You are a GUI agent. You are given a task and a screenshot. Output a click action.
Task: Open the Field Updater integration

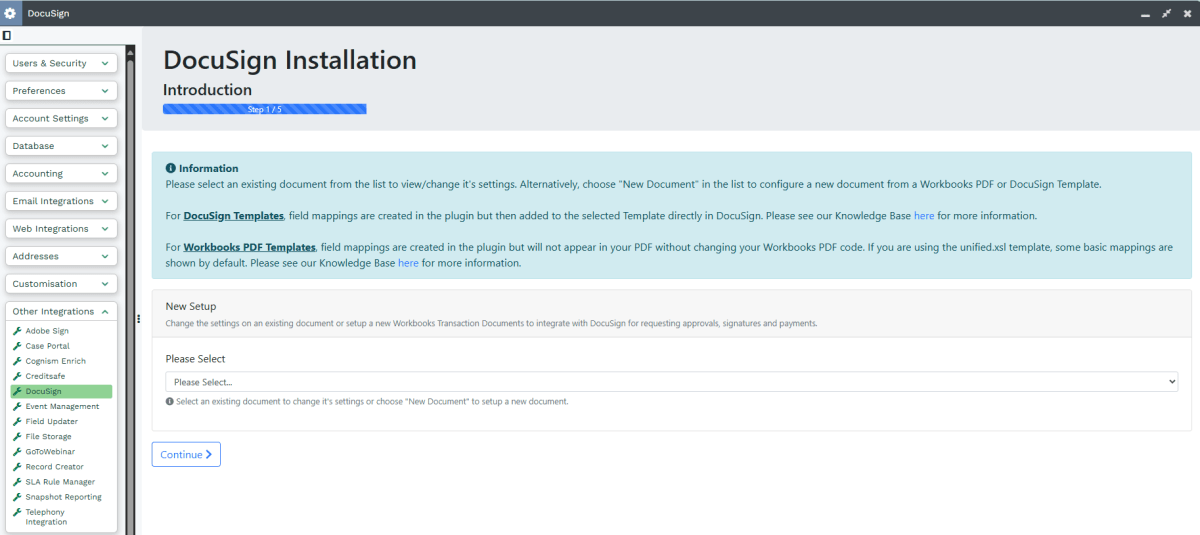click(x=51, y=422)
